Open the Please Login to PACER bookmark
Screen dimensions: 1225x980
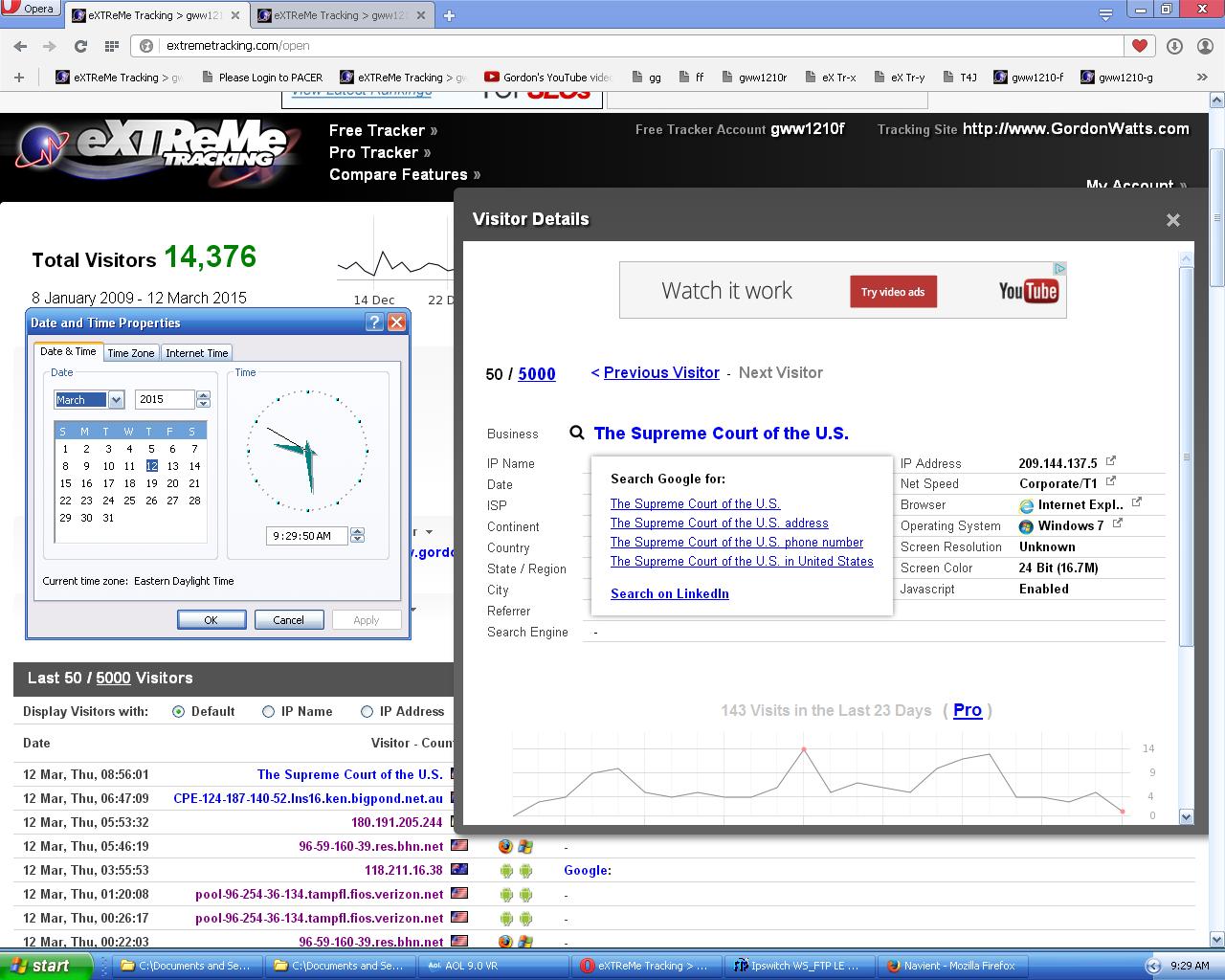click(261, 78)
